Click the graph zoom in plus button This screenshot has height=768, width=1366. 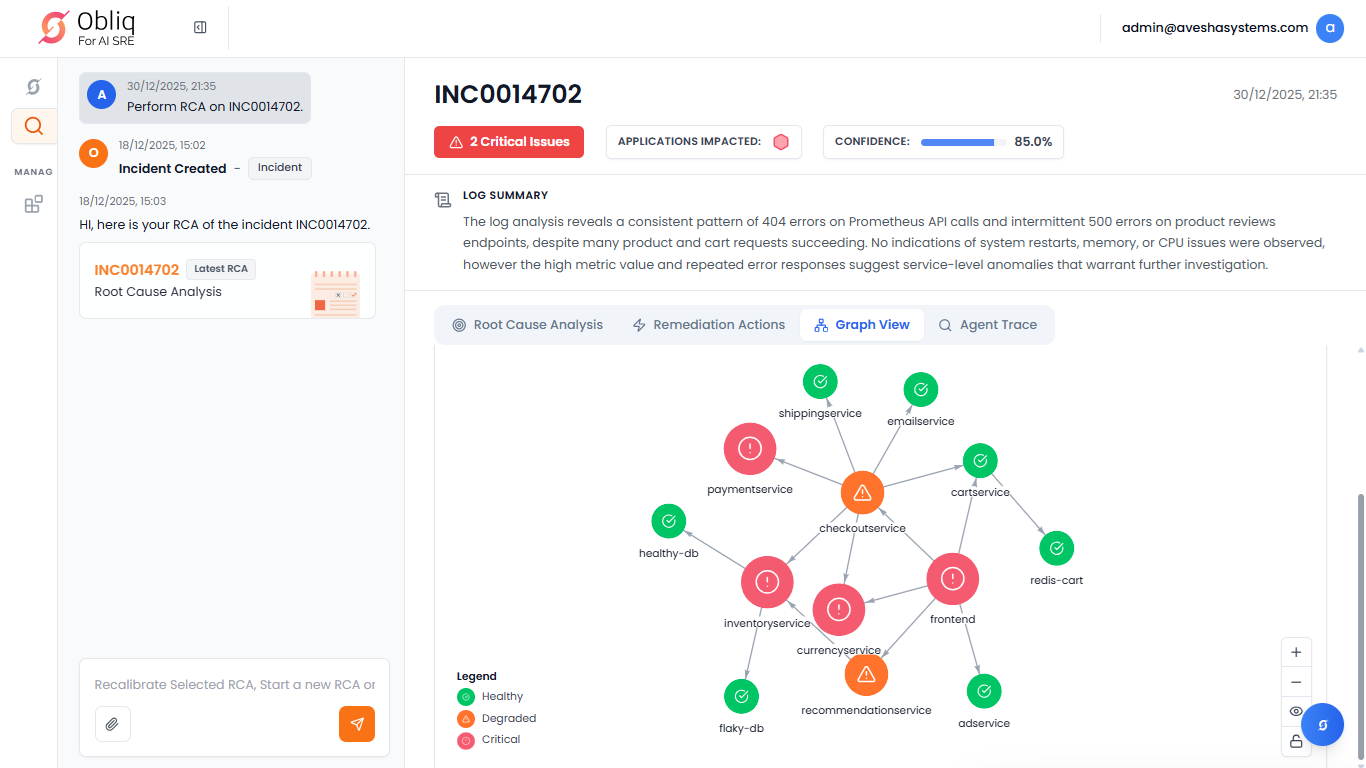coord(1296,653)
